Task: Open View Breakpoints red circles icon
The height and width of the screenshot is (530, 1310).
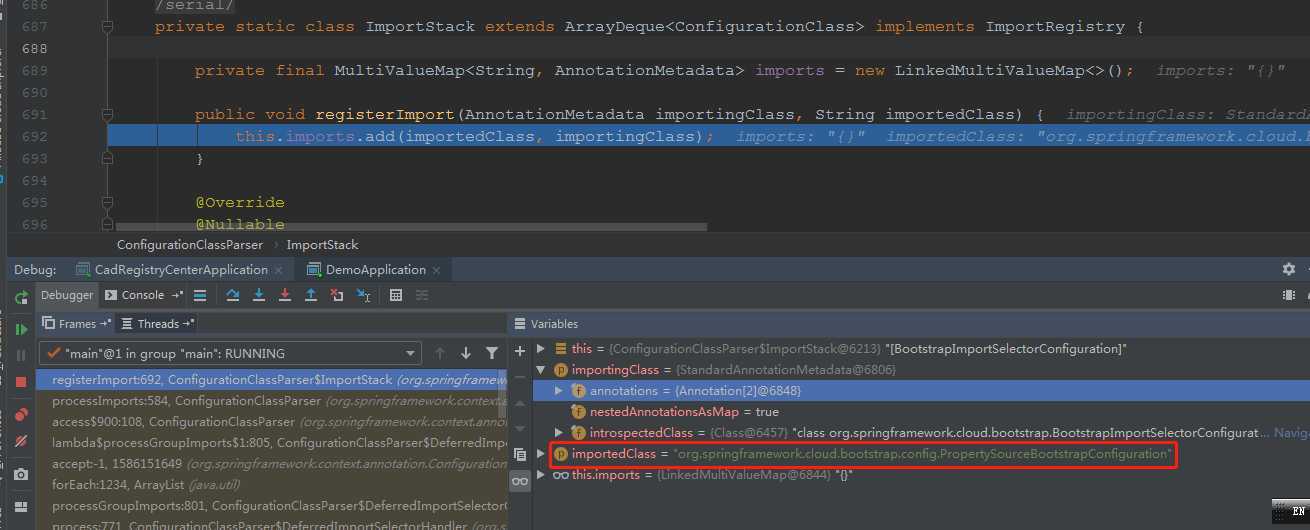Action: (21, 414)
